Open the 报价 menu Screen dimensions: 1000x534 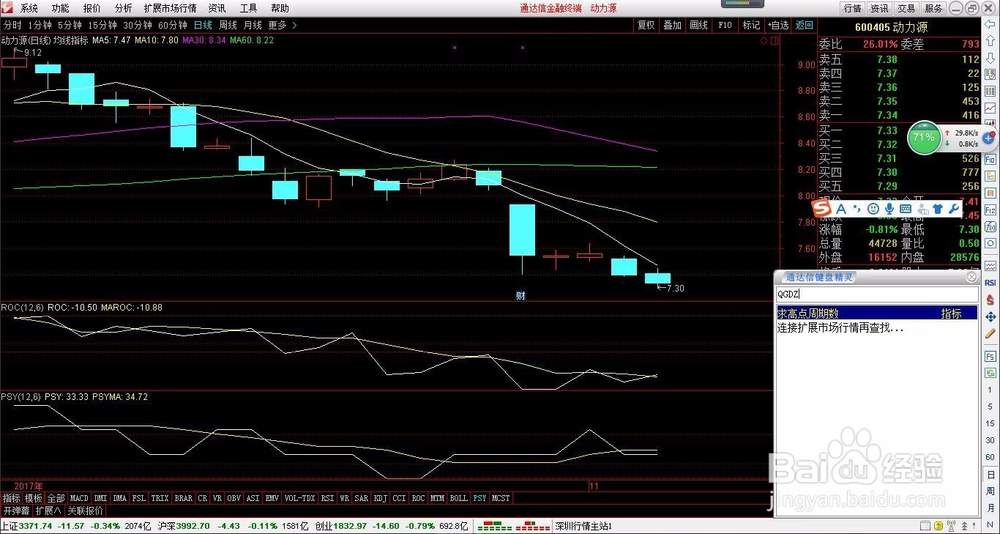click(92, 8)
